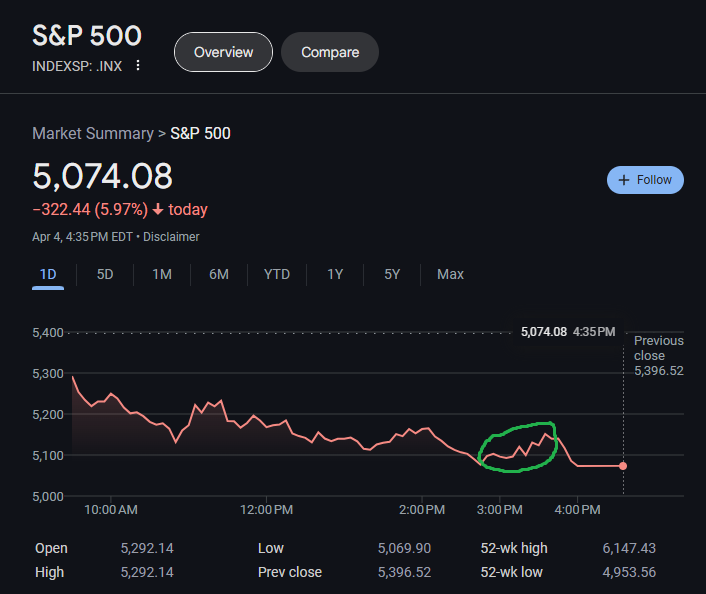Image resolution: width=706 pixels, height=594 pixels.
Task: Click the 52-wk high value 6,147.43
Action: tap(629, 548)
